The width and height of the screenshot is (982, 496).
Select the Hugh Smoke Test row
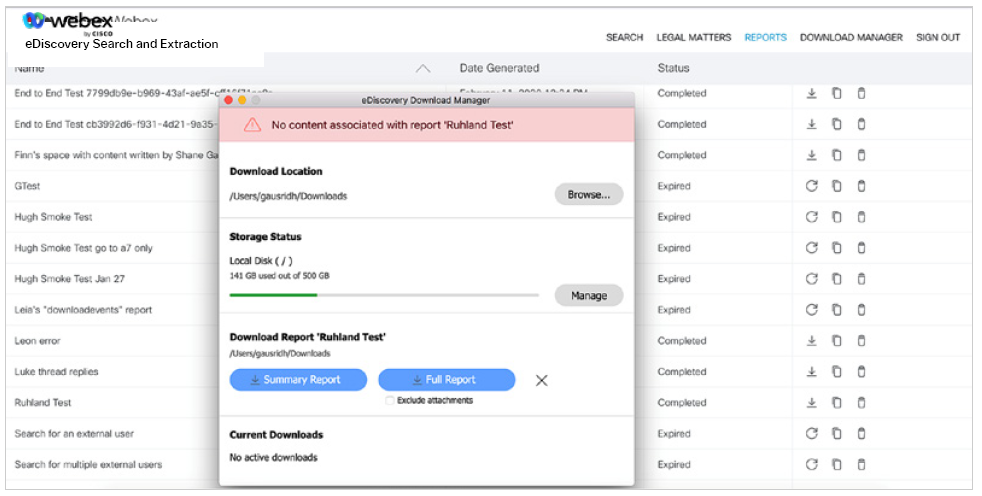(x=54, y=217)
